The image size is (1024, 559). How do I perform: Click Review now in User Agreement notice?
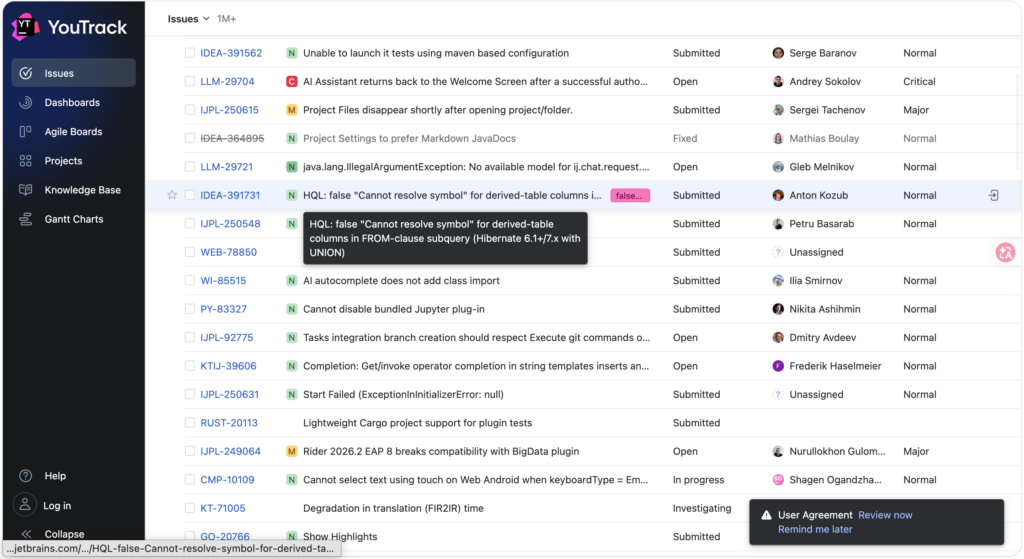click(885, 515)
